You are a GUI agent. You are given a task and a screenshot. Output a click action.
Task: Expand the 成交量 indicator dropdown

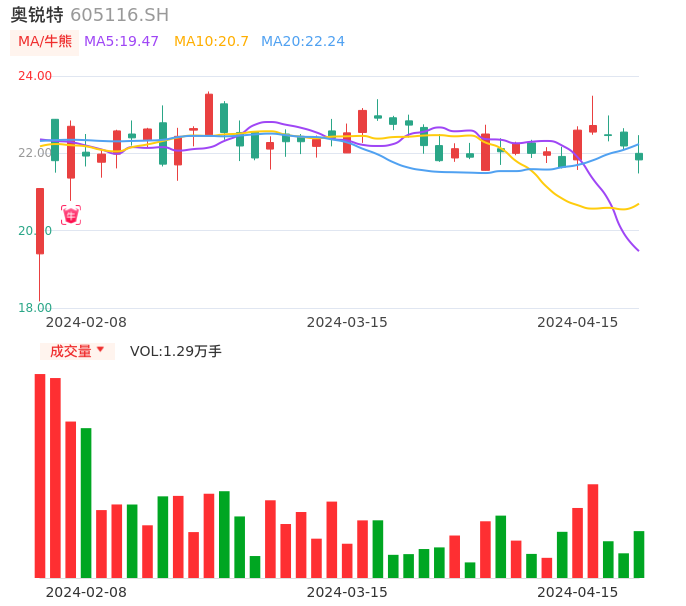click(x=71, y=351)
